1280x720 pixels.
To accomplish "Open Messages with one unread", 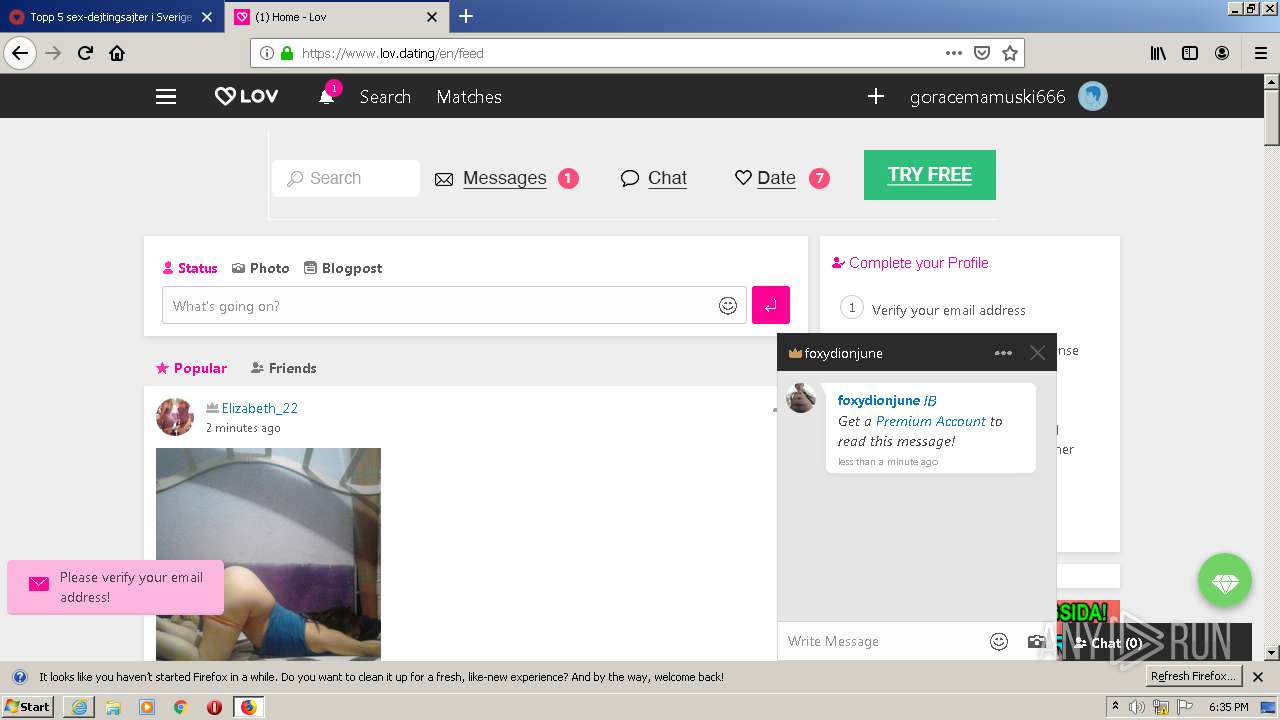I will tap(506, 178).
